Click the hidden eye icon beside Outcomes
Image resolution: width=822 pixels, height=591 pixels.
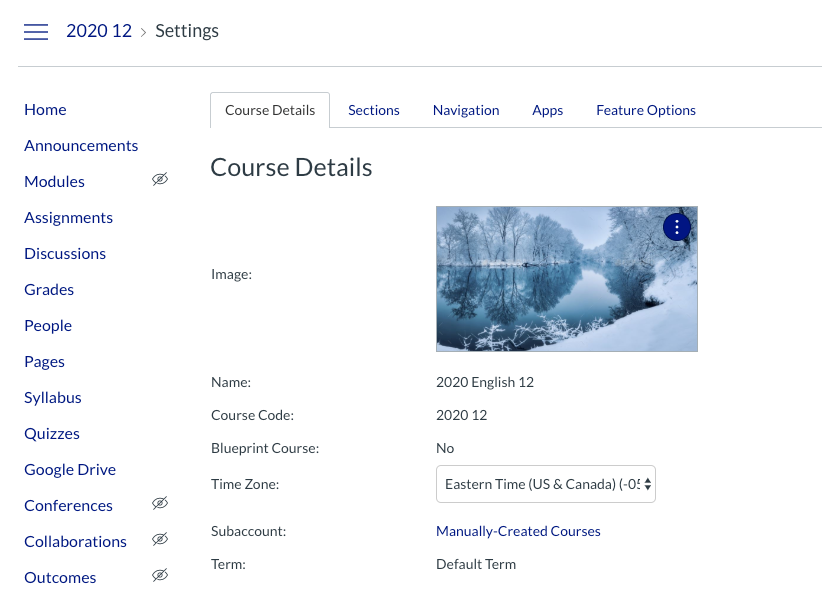pyautogui.click(x=160, y=576)
